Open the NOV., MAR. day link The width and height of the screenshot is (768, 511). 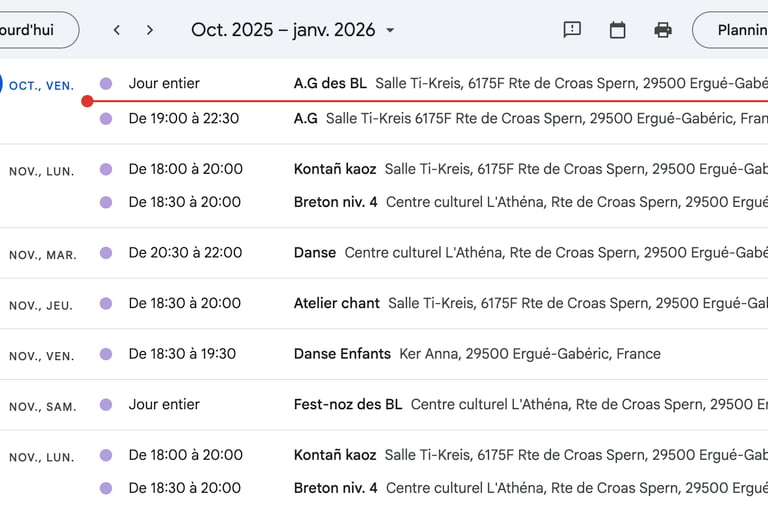click(43, 255)
